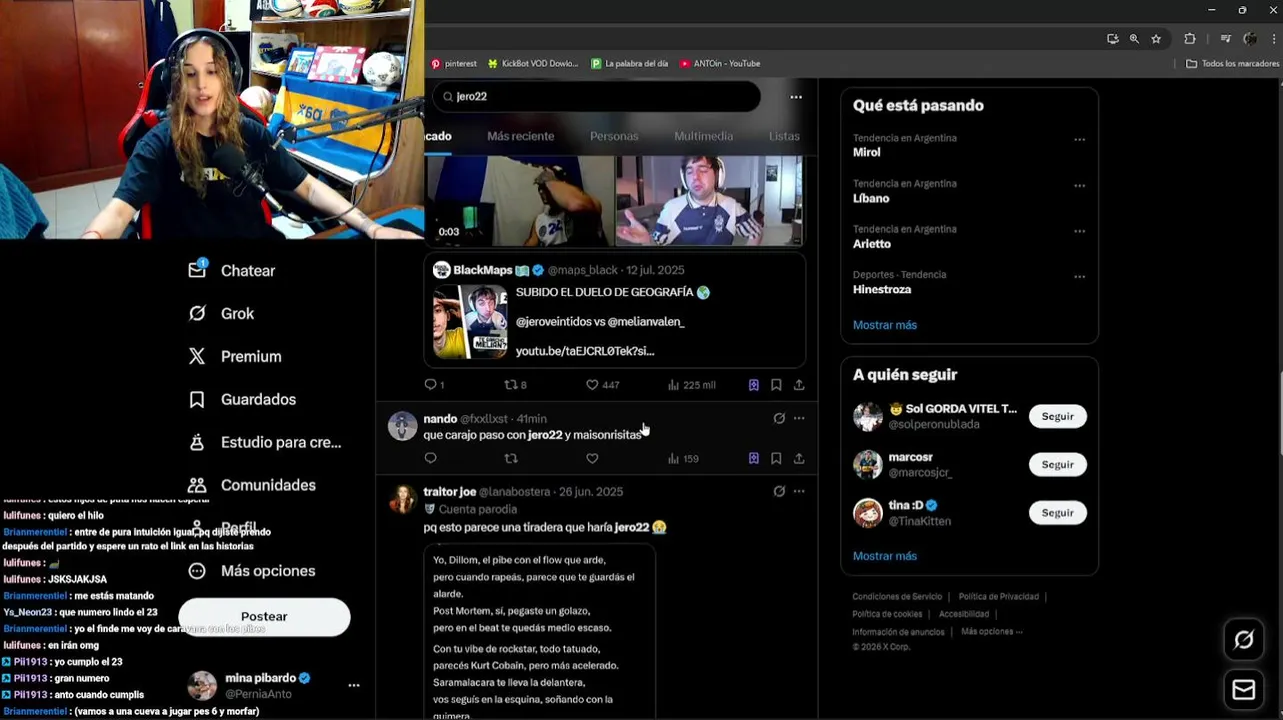1283x720 pixels.
Task: Open floating messages envelope button
Action: pyautogui.click(x=1244, y=690)
